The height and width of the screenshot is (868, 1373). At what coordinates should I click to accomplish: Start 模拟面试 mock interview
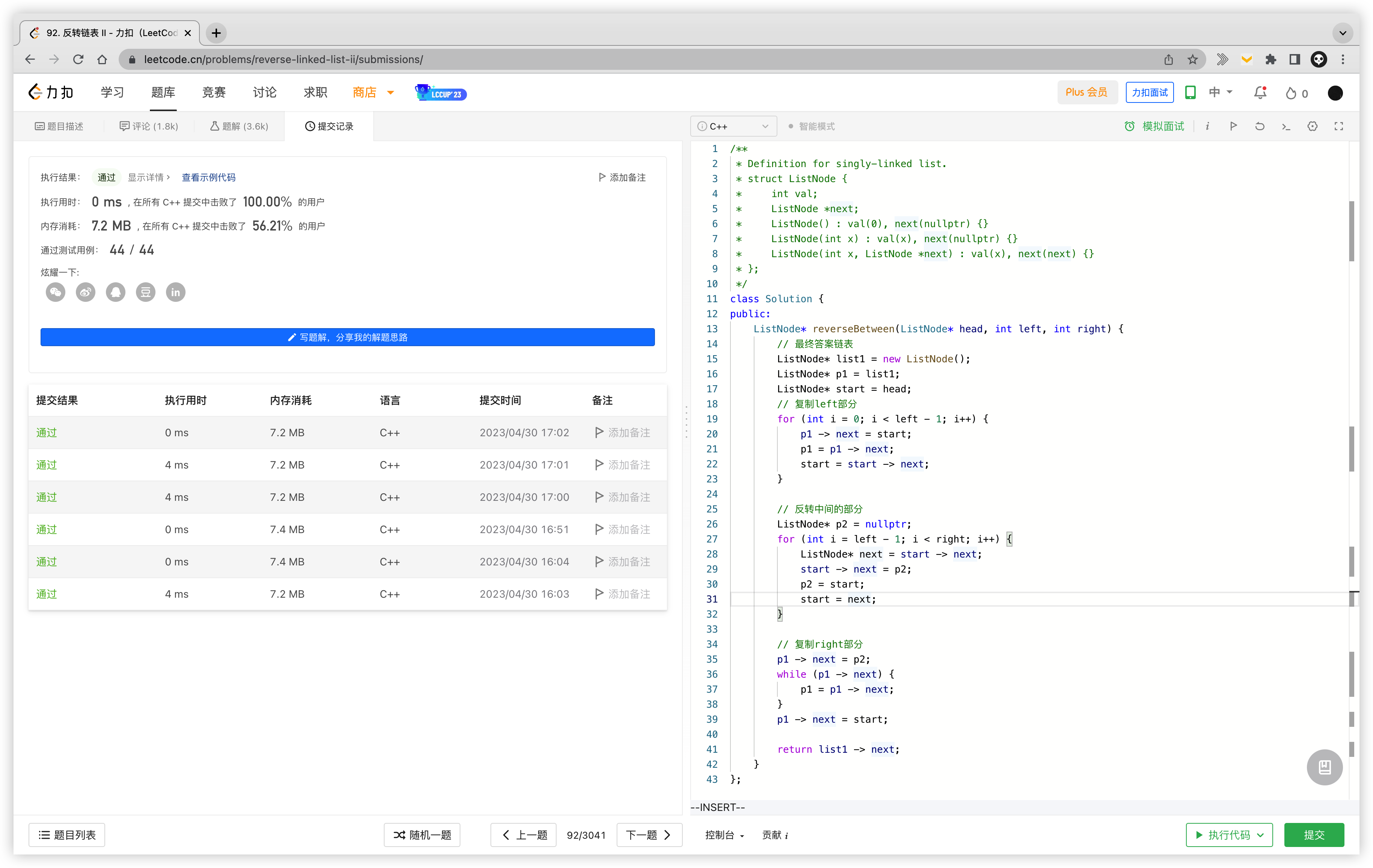coord(1154,126)
